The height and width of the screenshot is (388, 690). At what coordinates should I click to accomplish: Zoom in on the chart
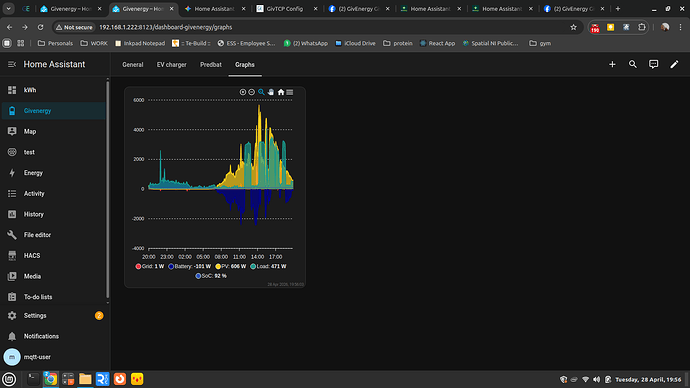pyautogui.click(x=242, y=92)
